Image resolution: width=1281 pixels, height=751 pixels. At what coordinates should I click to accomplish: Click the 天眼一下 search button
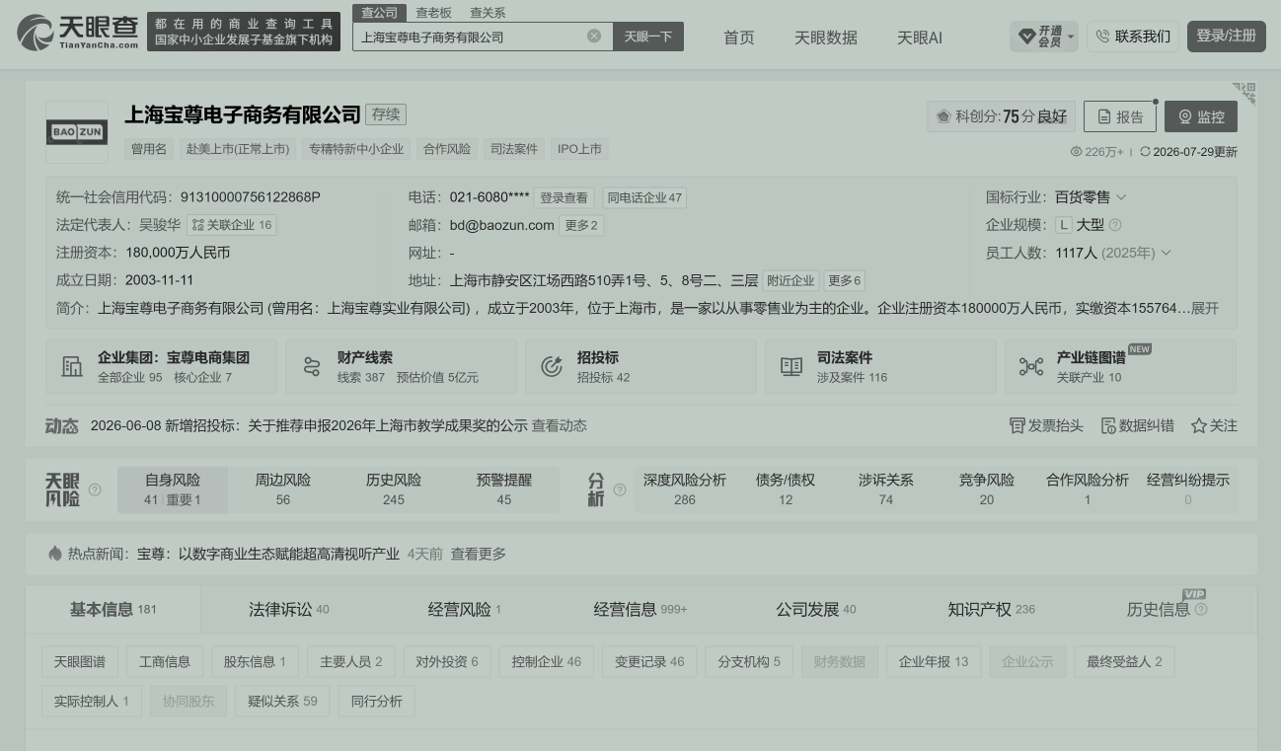(648, 36)
